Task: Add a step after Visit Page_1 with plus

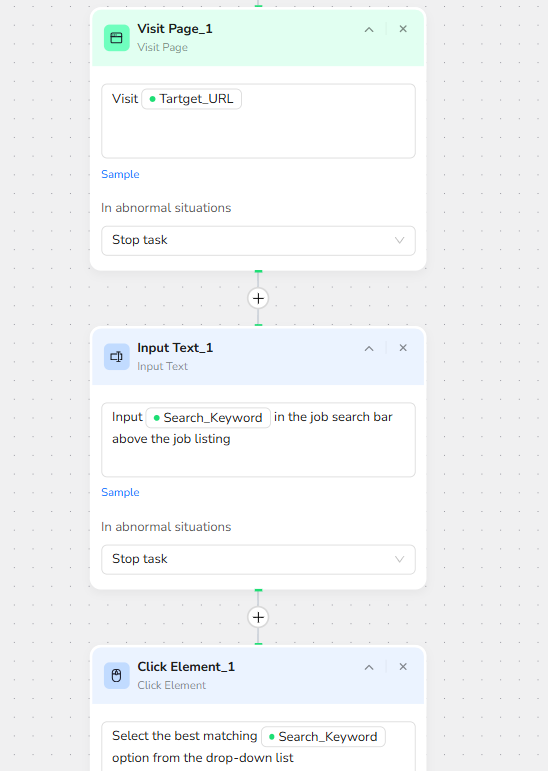Action: 258,298
